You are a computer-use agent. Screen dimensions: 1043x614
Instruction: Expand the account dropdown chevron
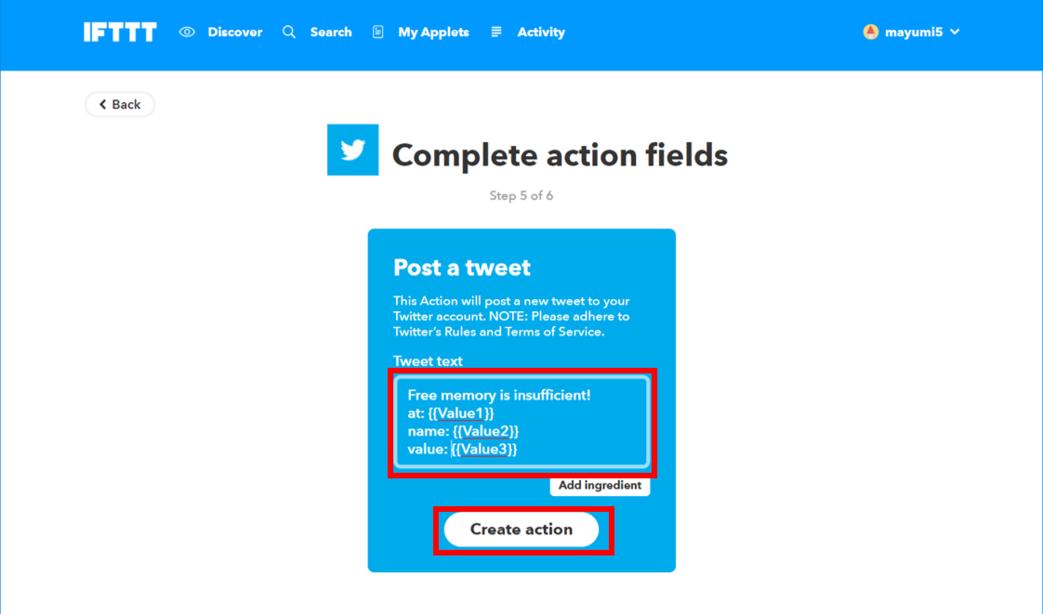tap(955, 32)
